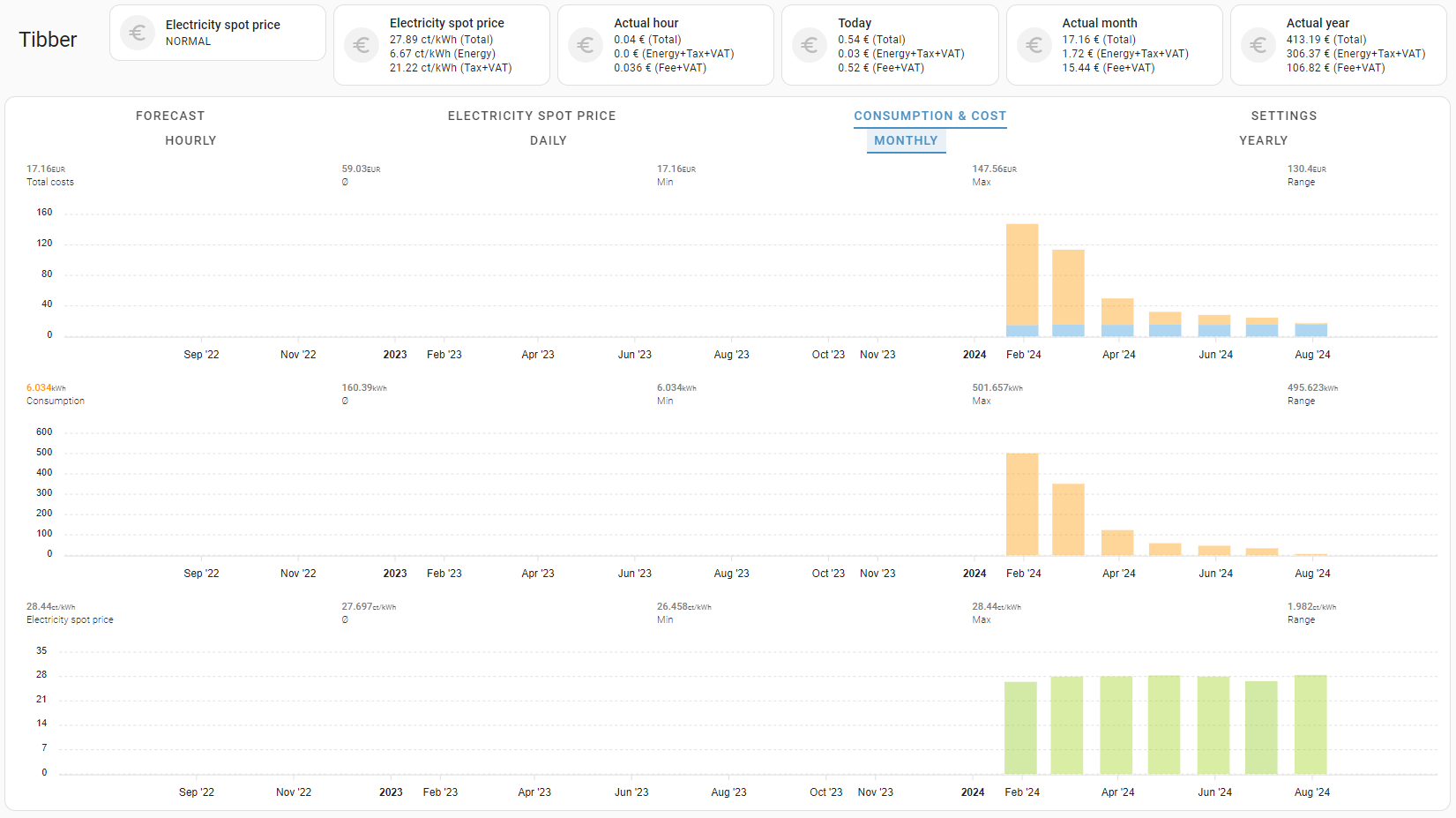Image resolution: width=1456 pixels, height=818 pixels.
Task: Open the Electricity spot price NORMAL card
Action: (x=218, y=33)
